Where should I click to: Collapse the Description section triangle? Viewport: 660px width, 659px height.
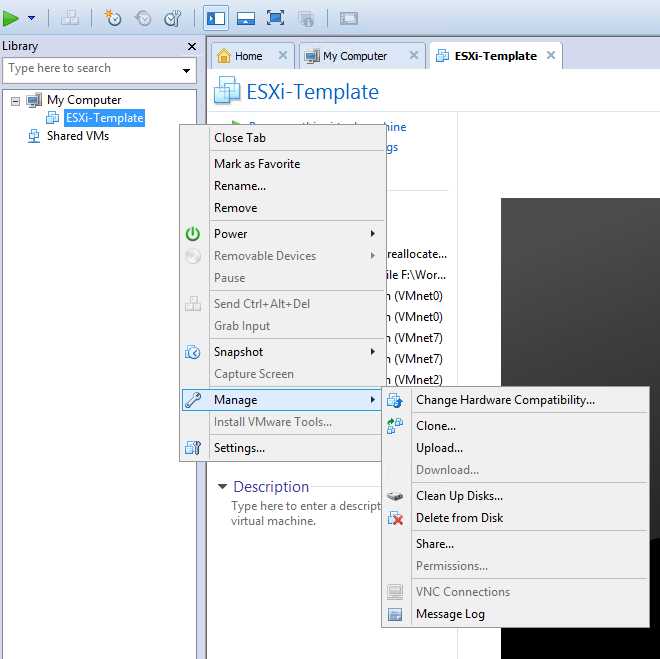222,487
